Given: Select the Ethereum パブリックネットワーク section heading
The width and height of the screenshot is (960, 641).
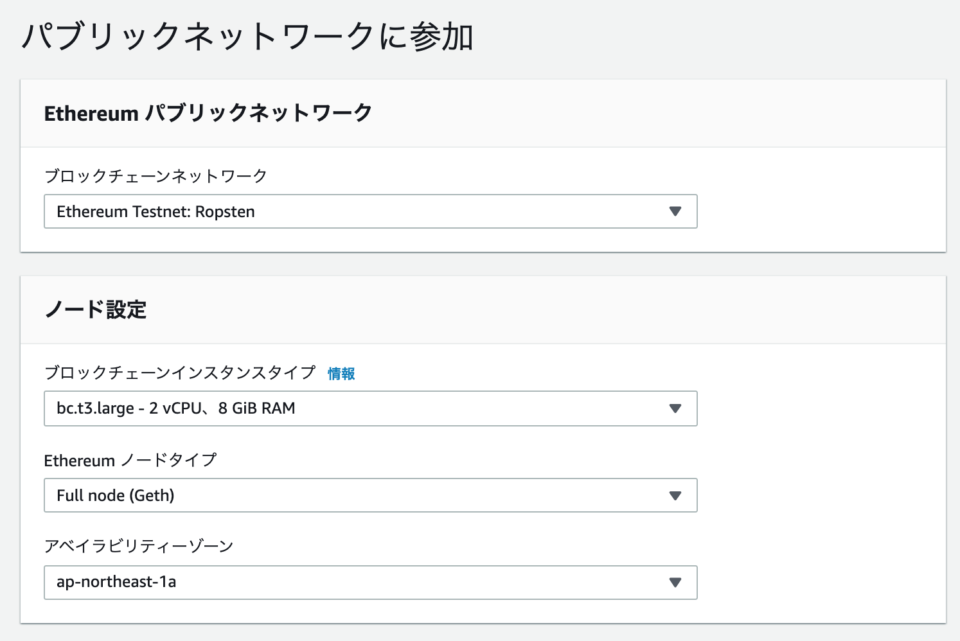Looking at the screenshot, I should tap(208, 113).
